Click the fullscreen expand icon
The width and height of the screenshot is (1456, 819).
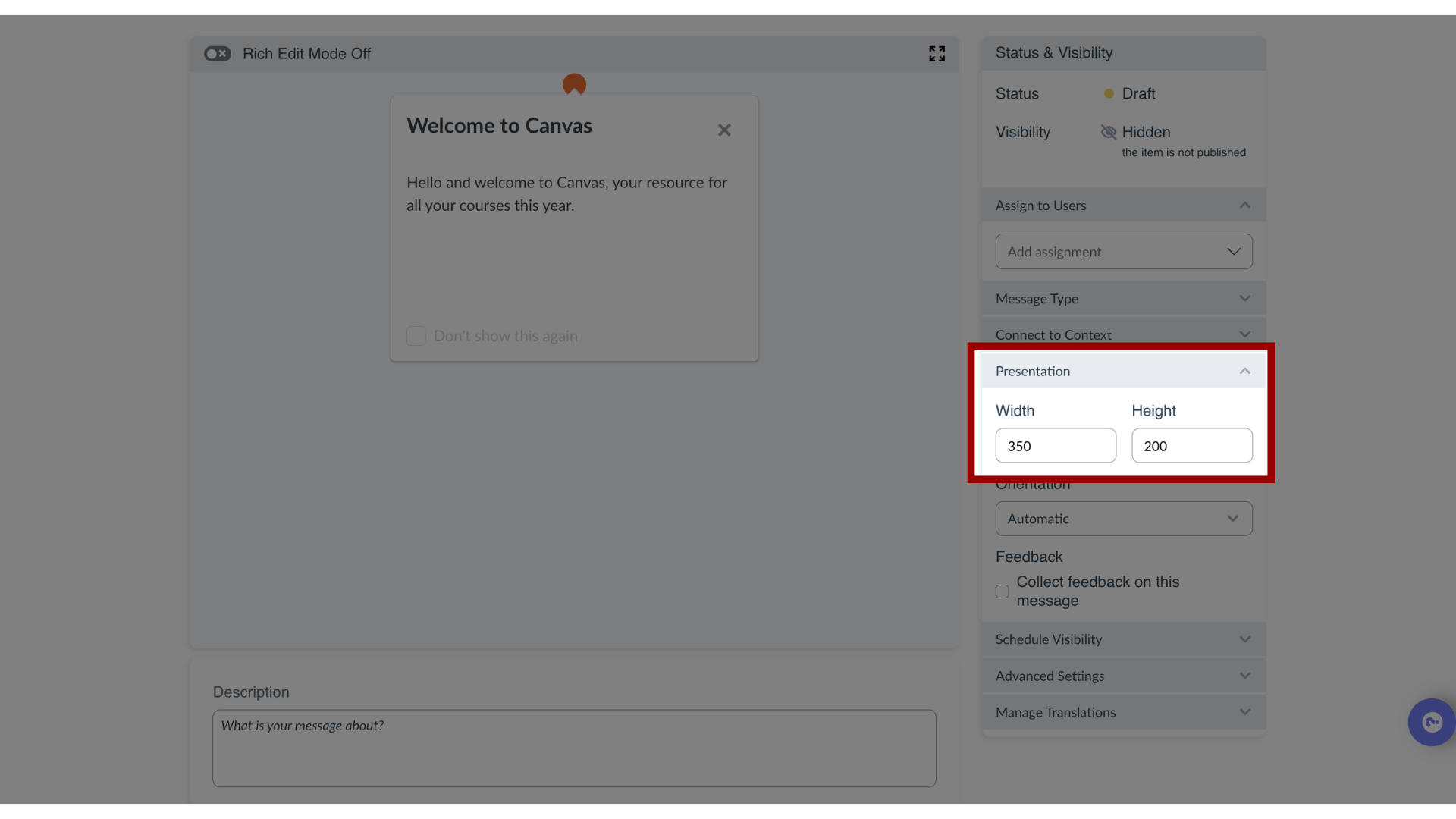tap(937, 54)
